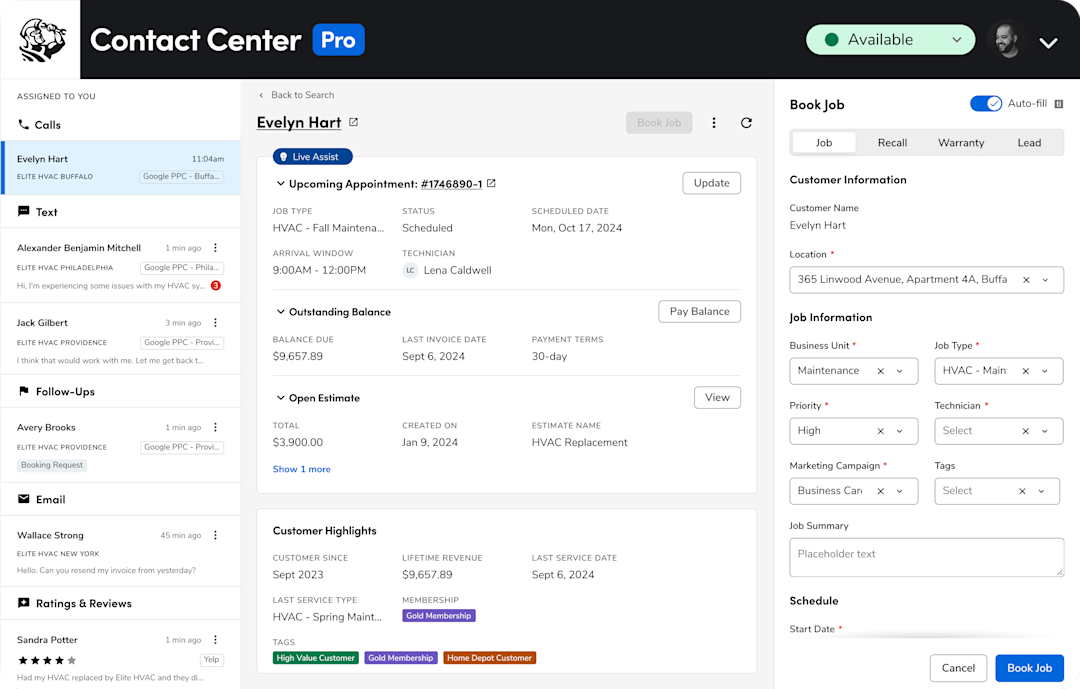
Task: Open Wallace Strong email conversation
Action: point(121,552)
